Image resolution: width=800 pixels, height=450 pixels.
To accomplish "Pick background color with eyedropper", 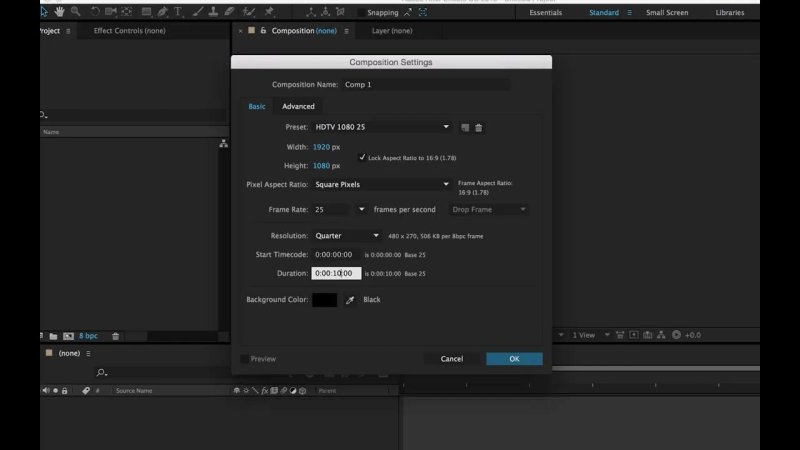I will point(350,300).
